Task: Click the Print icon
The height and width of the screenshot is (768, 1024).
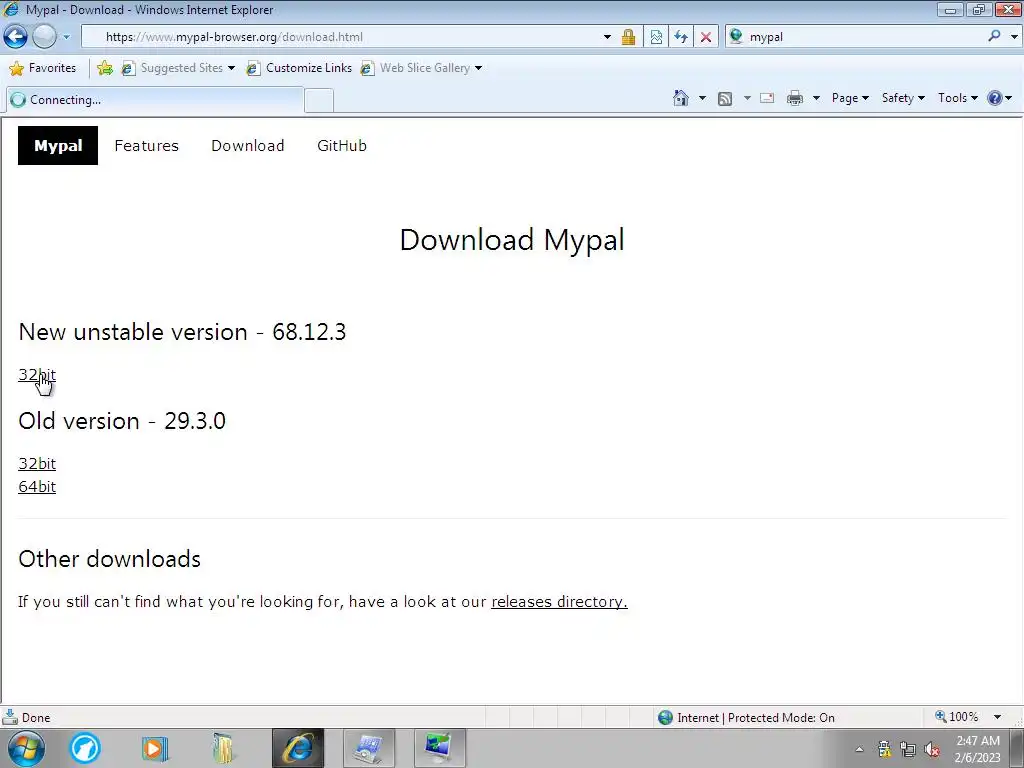Action: tap(795, 98)
